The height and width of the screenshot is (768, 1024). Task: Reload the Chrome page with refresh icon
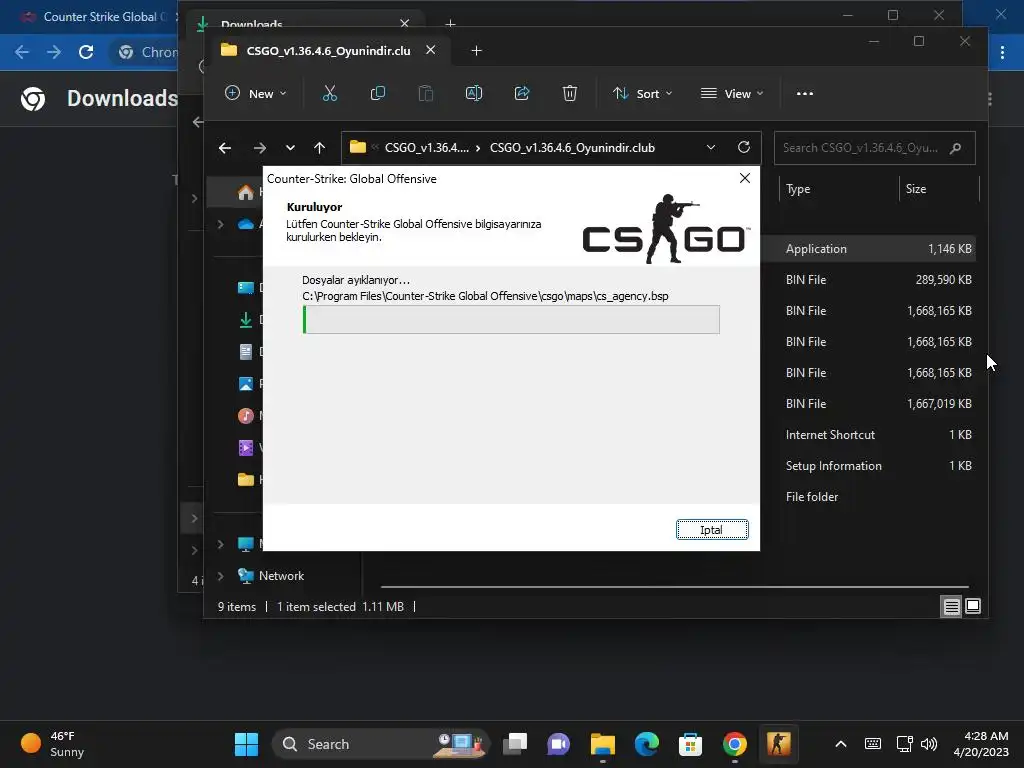(x=86, y=52)
